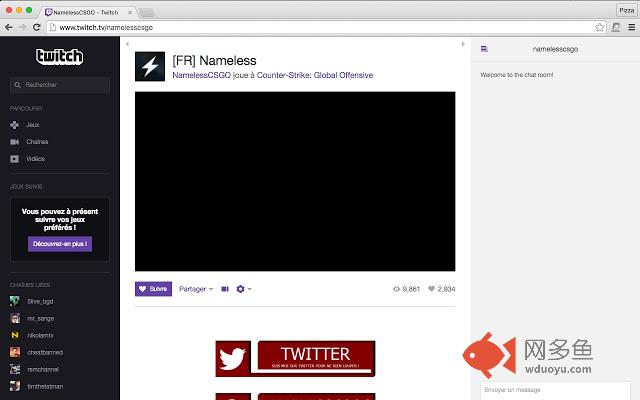Open the Chrome hamburger menu
The height and width of the screenshot is (400, 640).
[x=631, y=27]
